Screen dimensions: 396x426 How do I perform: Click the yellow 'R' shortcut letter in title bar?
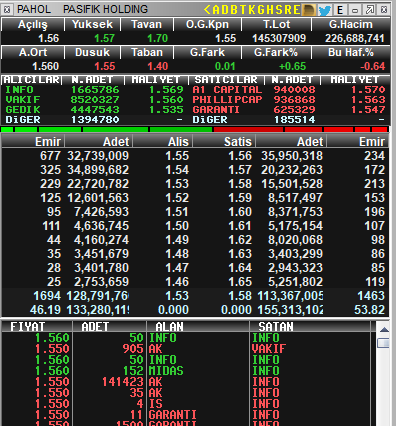point(288,10)
